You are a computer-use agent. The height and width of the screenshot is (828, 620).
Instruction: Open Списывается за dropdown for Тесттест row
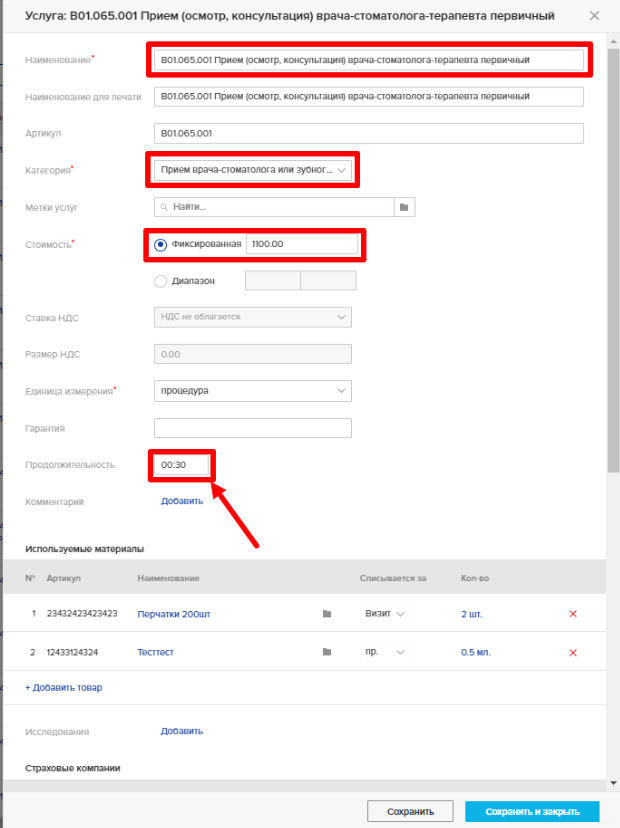click(x=384, y=652)
